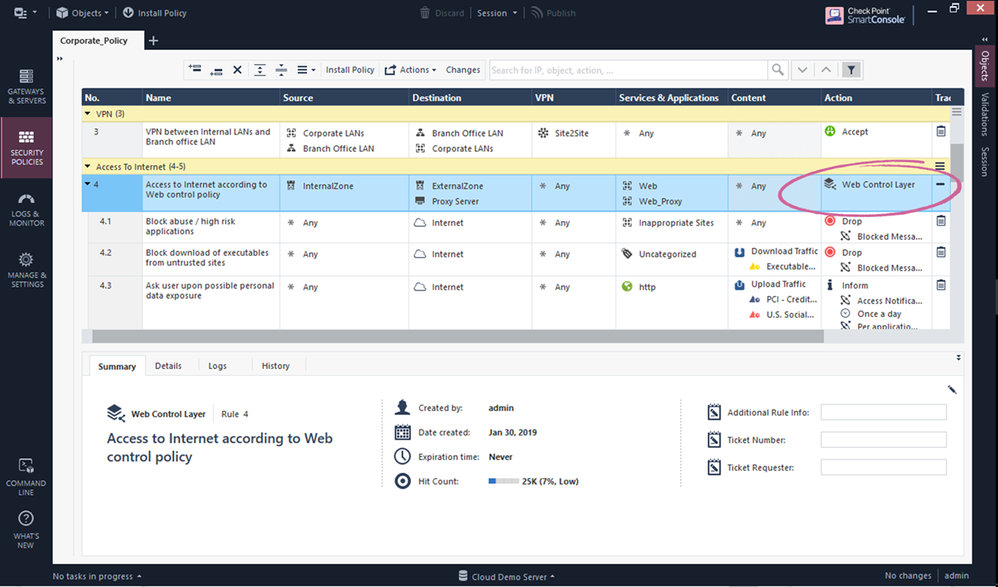Switch to the History tab

276,365
